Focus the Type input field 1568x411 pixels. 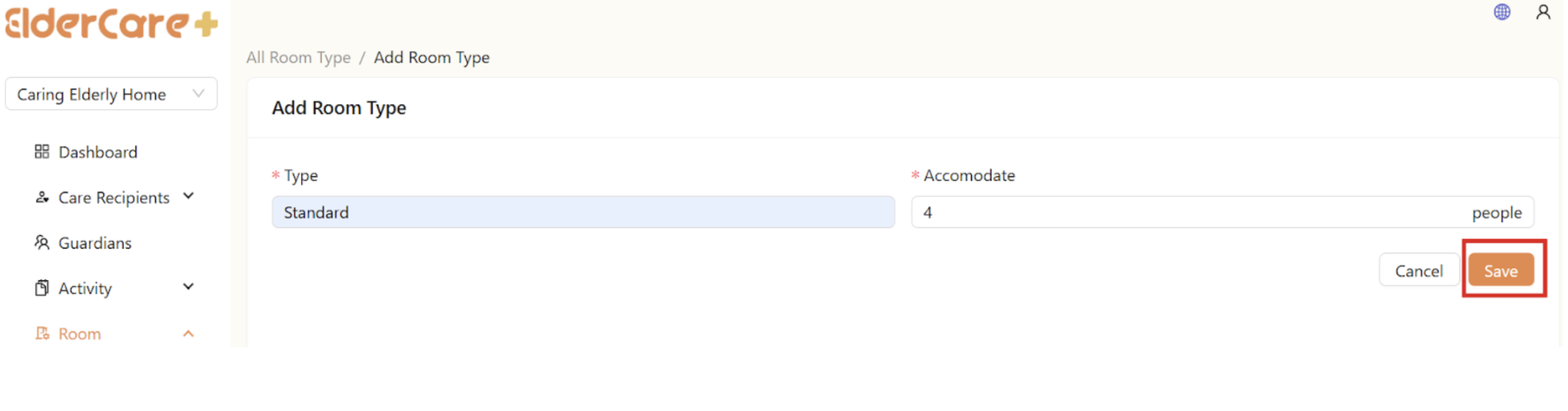[582, 212]
